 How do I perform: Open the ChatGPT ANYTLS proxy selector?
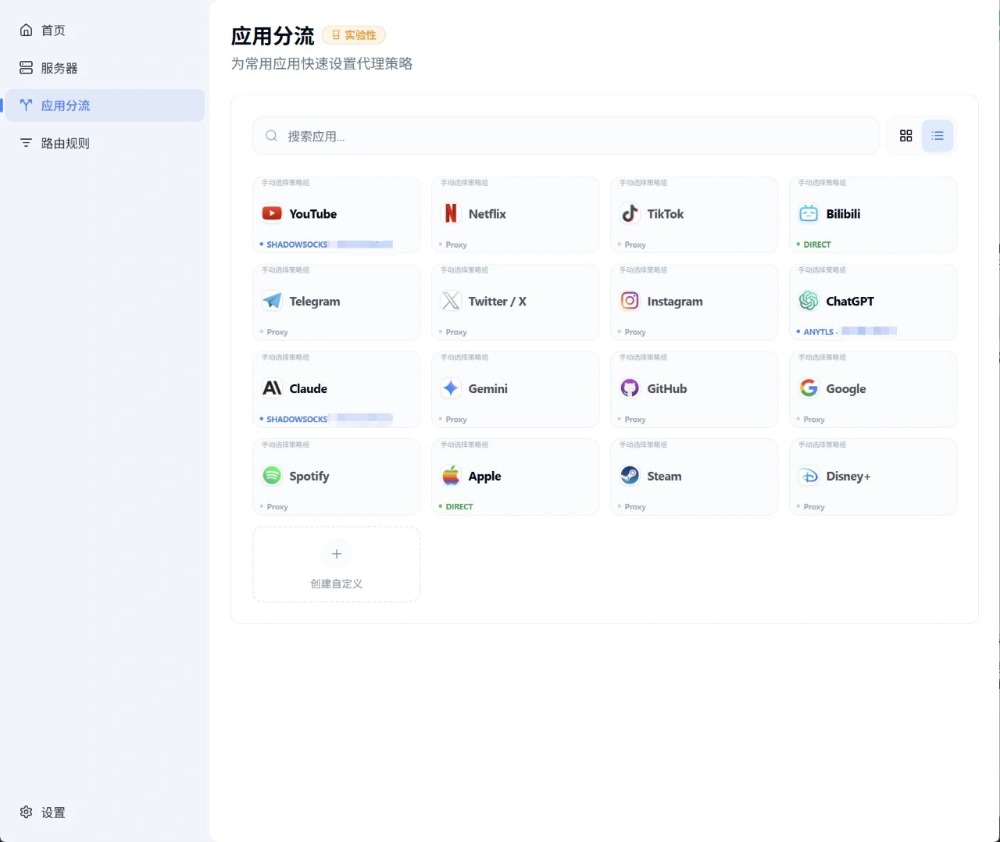[x=850, y=332]
